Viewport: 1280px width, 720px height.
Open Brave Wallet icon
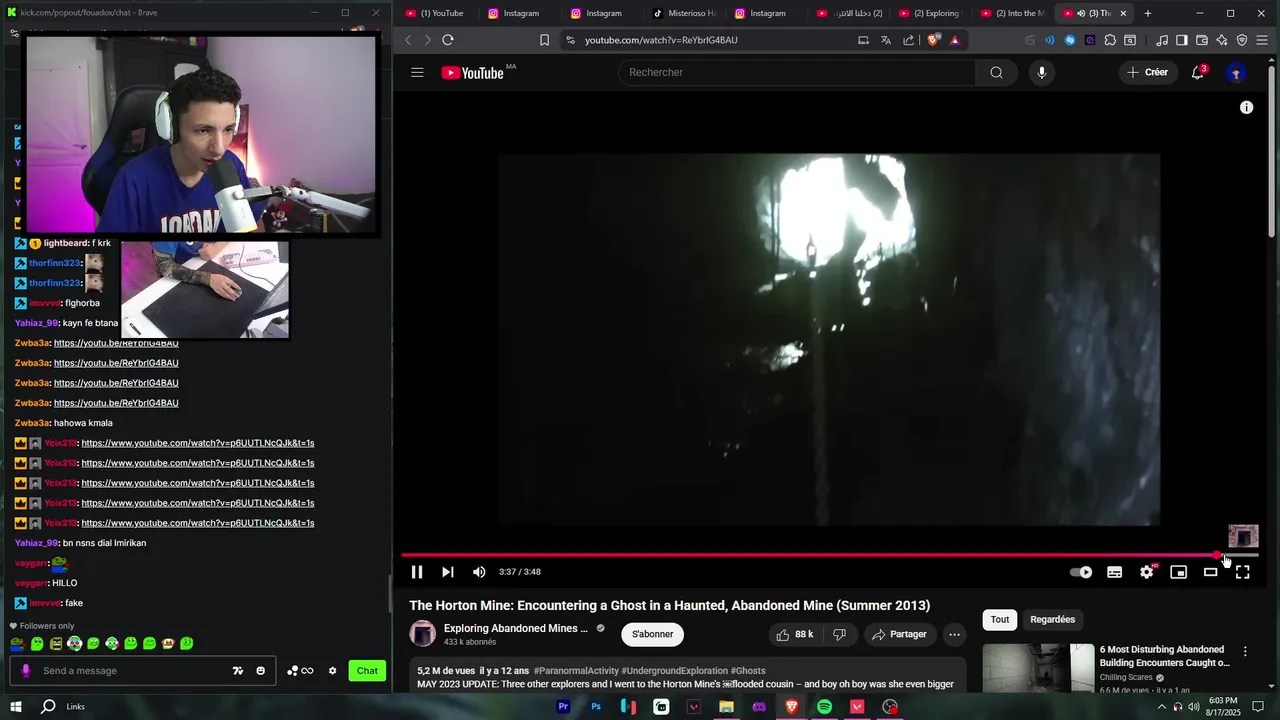[x=1202, y=40]
